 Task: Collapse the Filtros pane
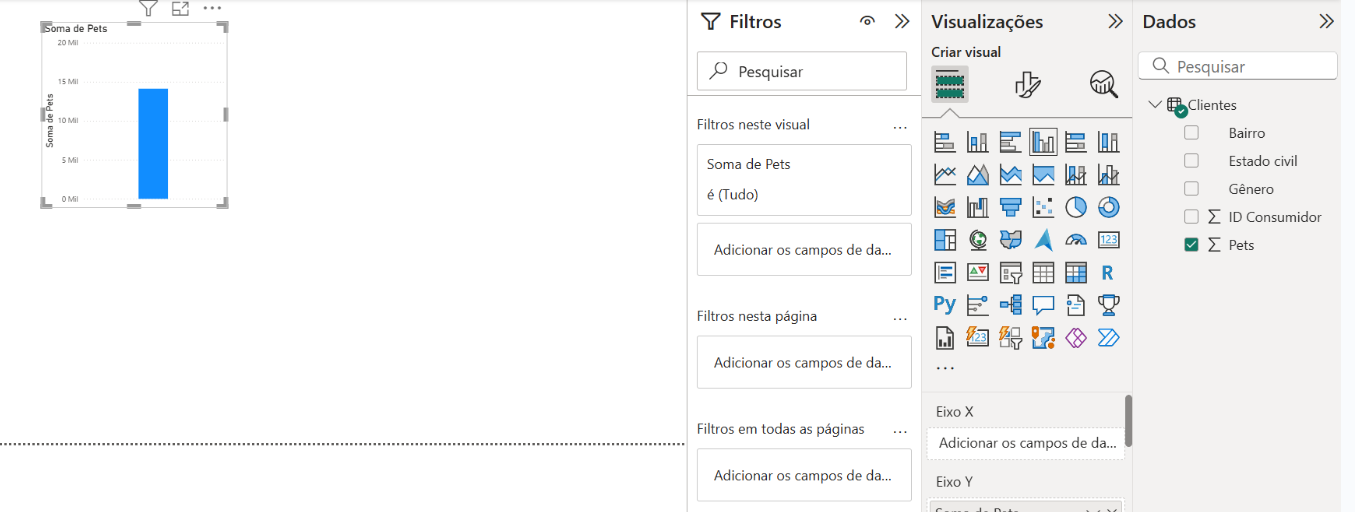tap(901, 21)
